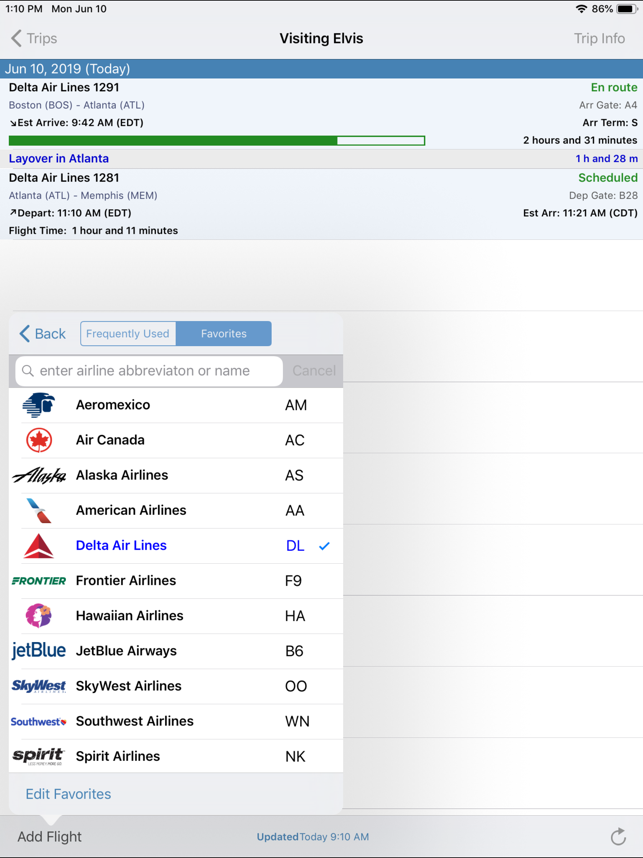Click Dep Gate: B28 text

coord(603,195)
